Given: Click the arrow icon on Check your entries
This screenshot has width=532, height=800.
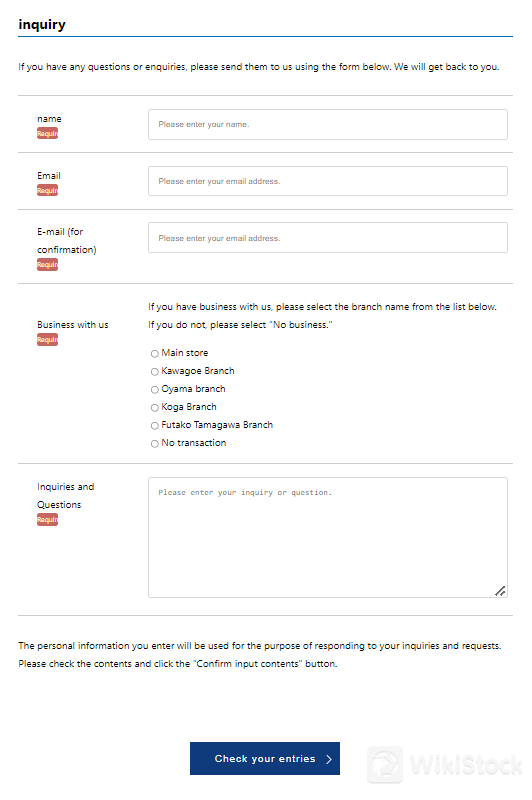Looking at the screenshot, I should [329, 759].
